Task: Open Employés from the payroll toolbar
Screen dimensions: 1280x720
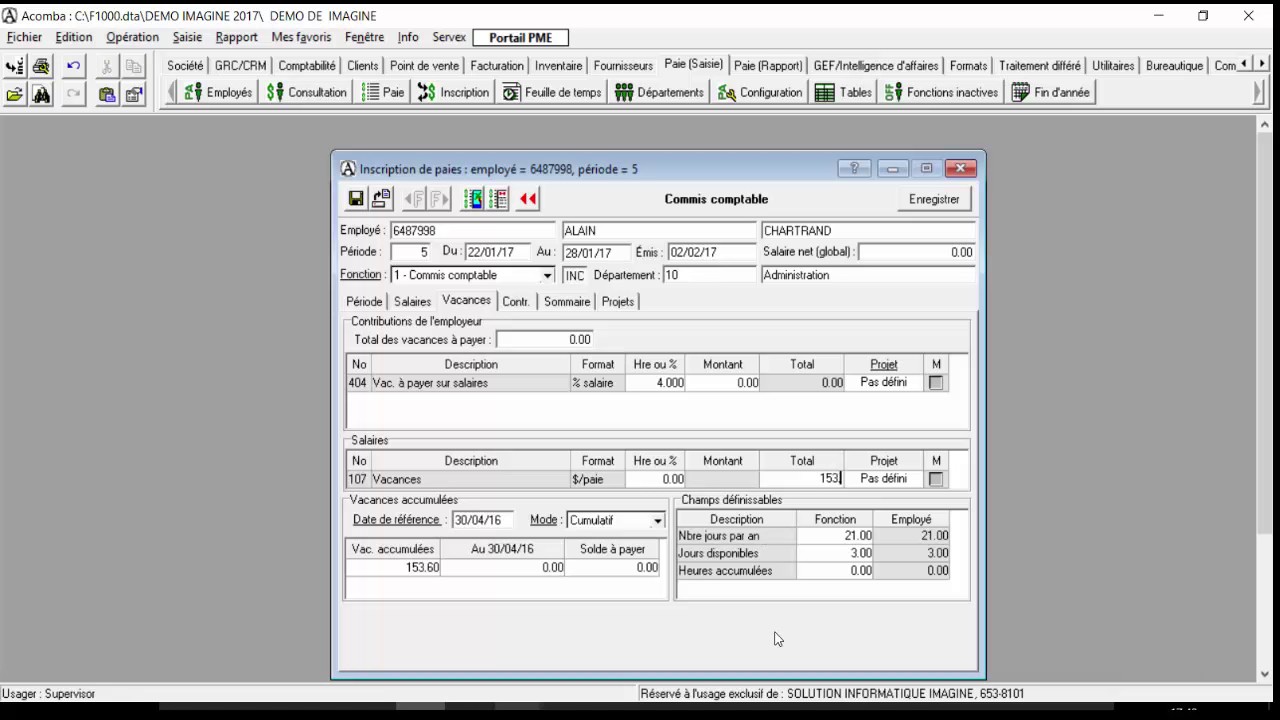Action: click(218, 92)
